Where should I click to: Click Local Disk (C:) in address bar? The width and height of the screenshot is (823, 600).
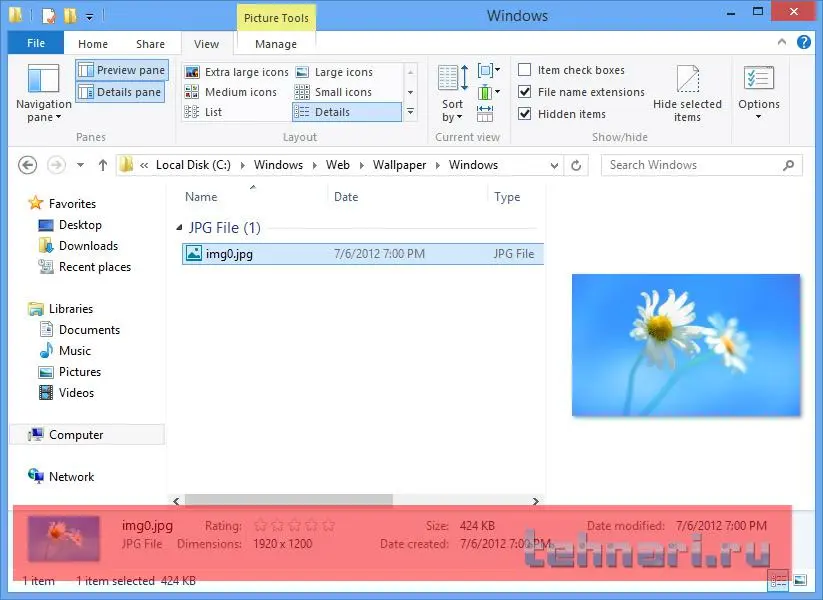coord(193,165)
